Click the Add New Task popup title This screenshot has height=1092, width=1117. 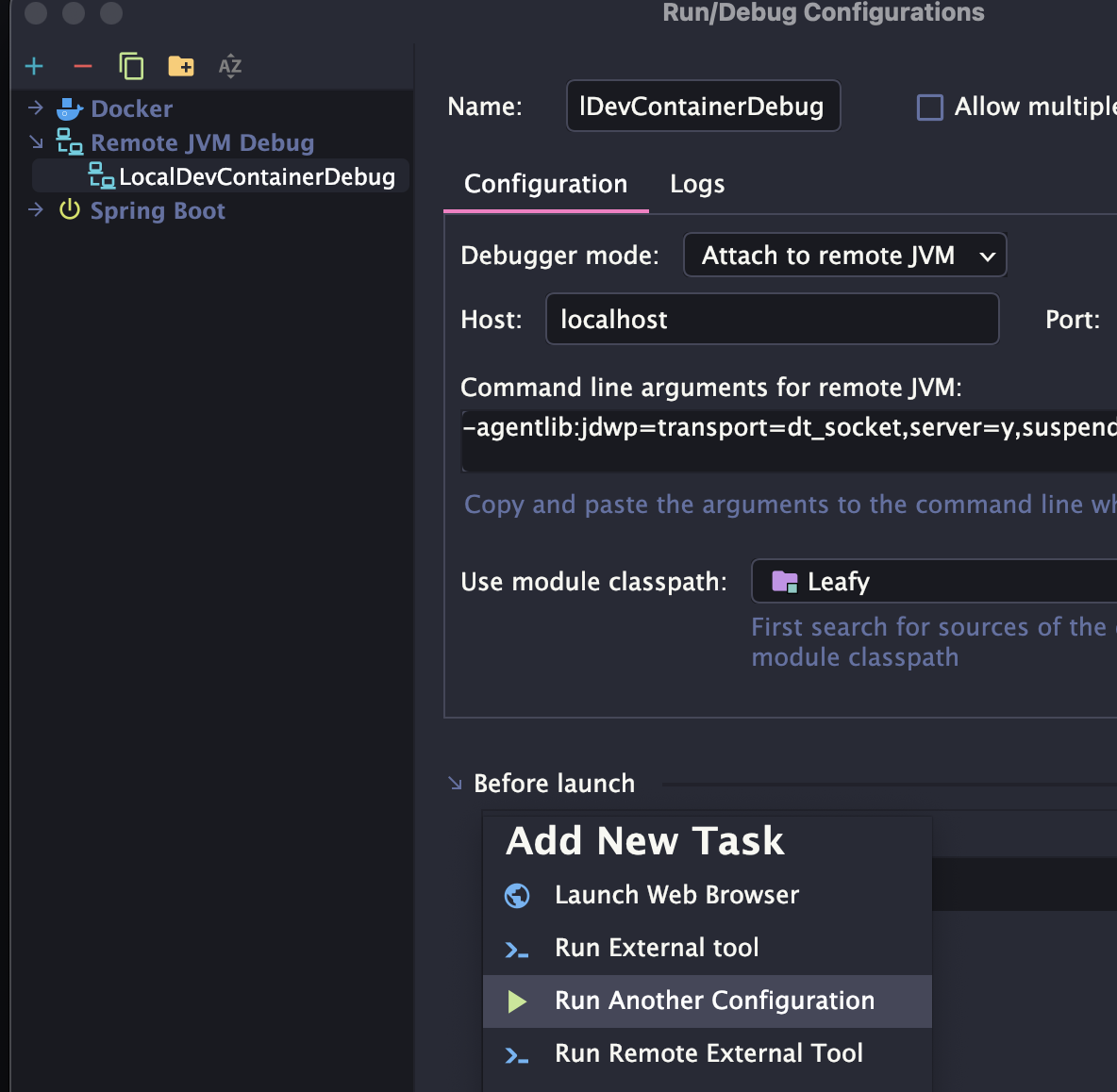pyautogui.click(x=644, y=841)
